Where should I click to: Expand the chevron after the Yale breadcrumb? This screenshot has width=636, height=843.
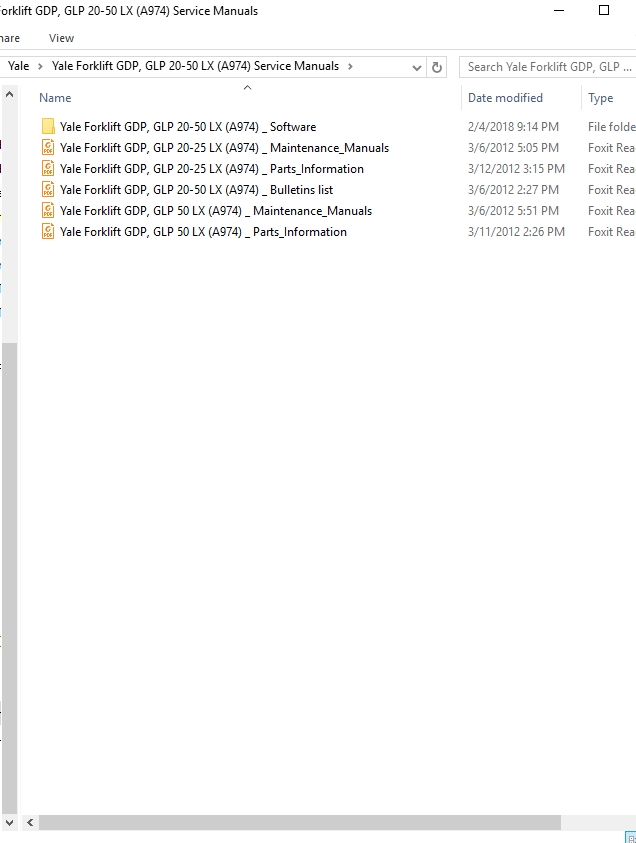(40, 67)
